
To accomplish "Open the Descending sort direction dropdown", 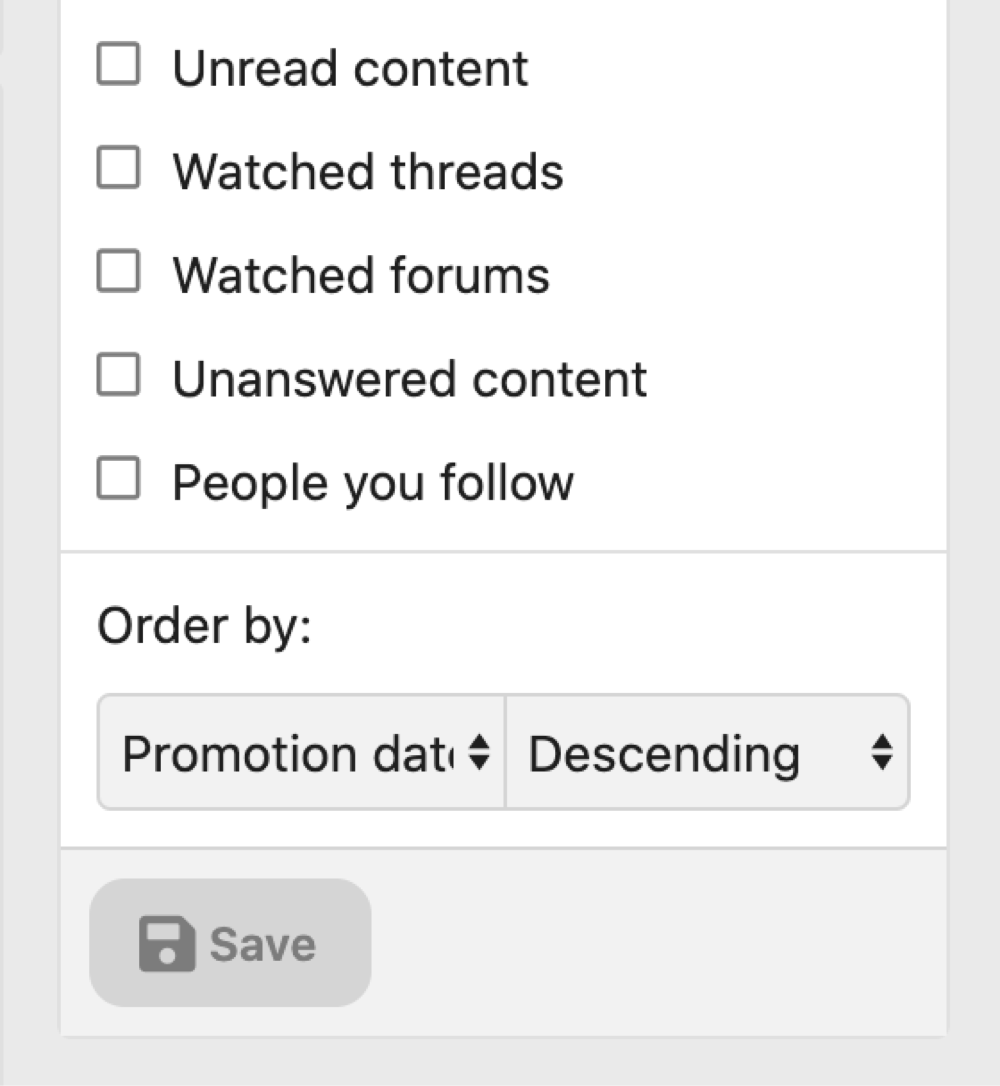I will click(x=707, y=753).
